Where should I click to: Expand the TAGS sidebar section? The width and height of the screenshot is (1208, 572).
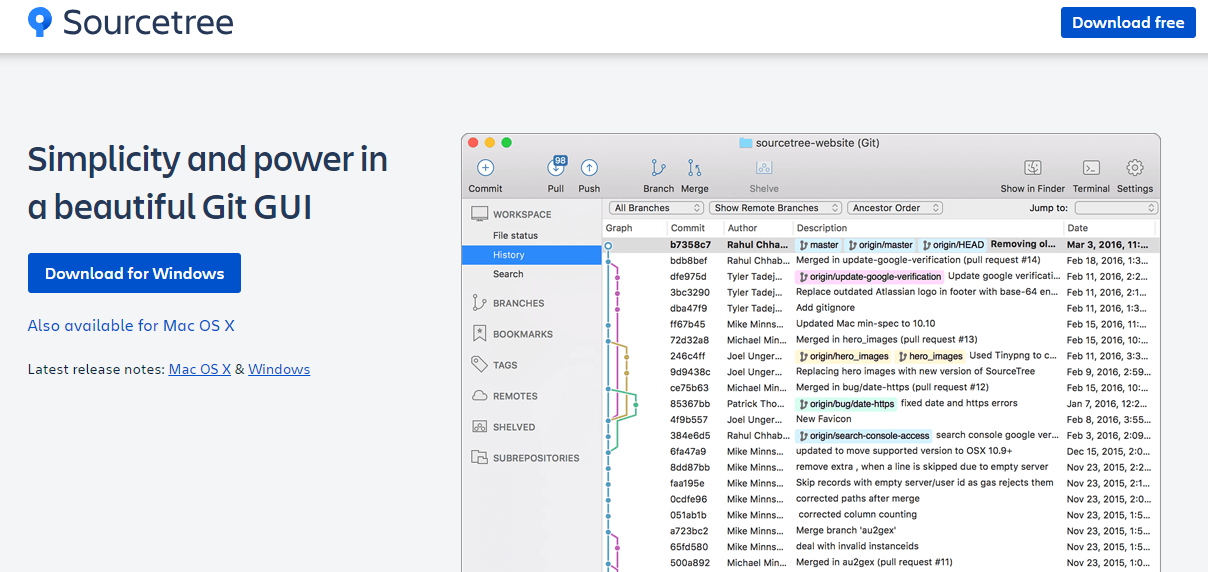coord(505,365)
